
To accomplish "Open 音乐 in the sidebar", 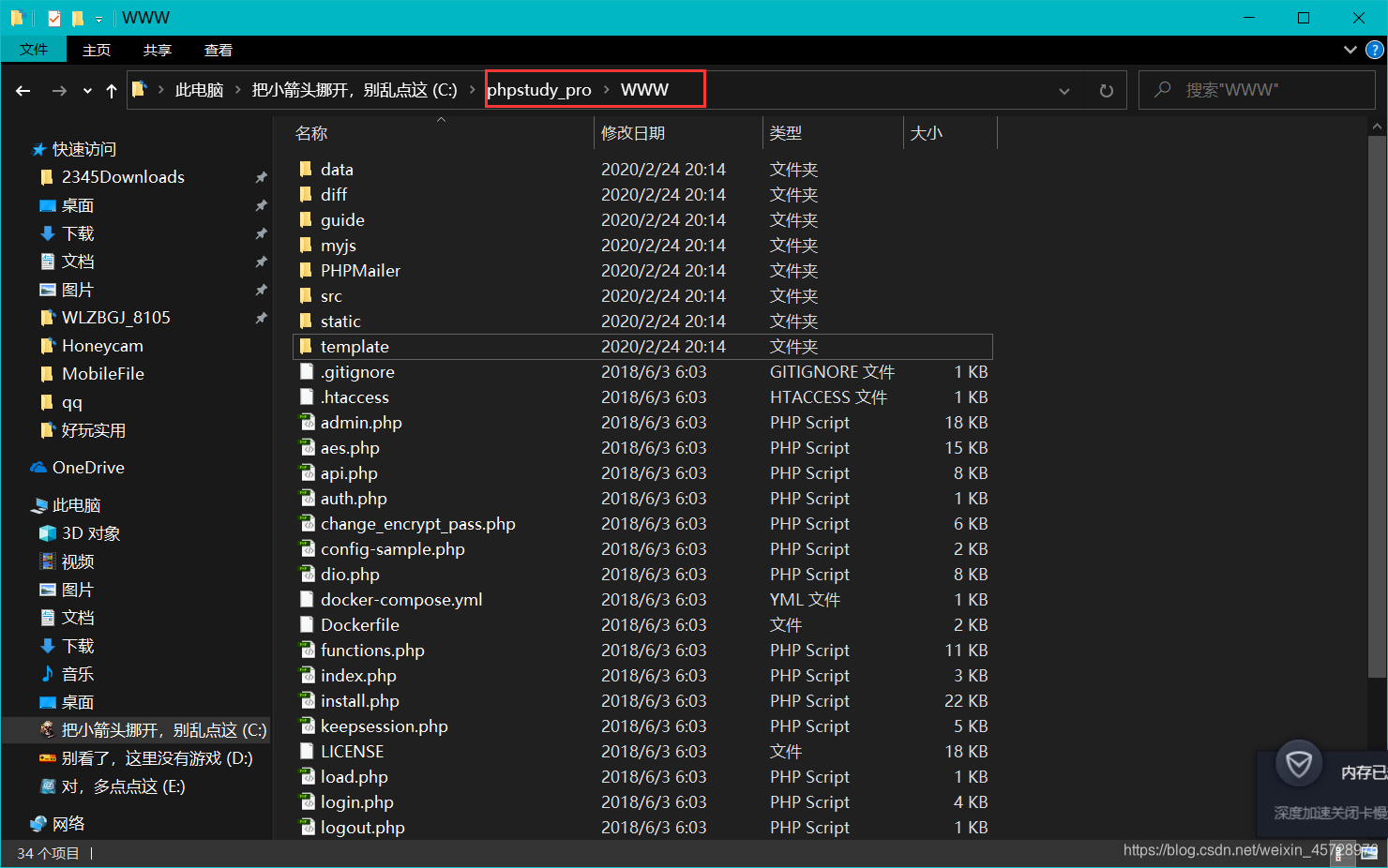I will tap(78, 674).
